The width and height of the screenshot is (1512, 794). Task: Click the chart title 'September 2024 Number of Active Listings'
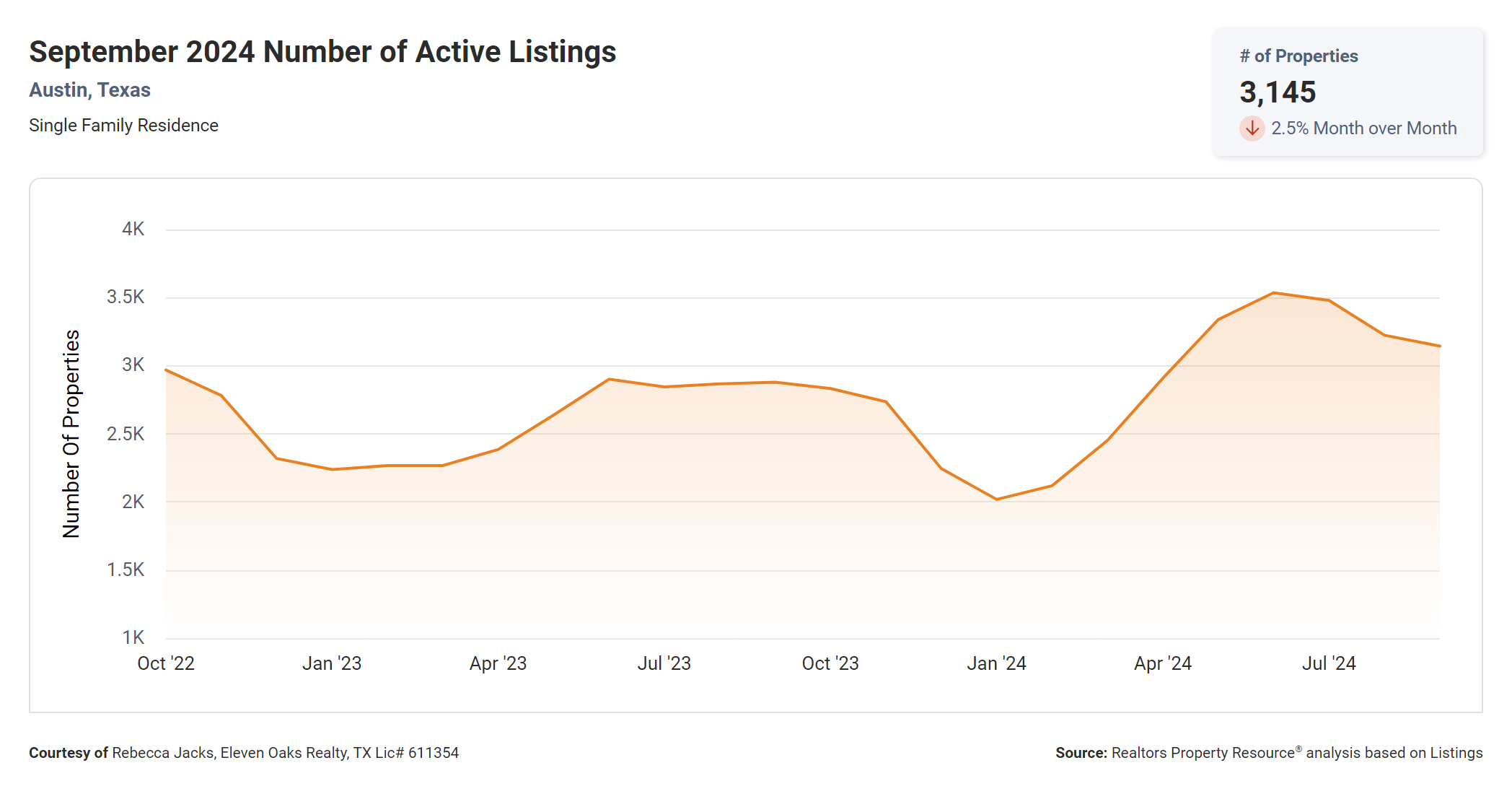click(322, 52)
